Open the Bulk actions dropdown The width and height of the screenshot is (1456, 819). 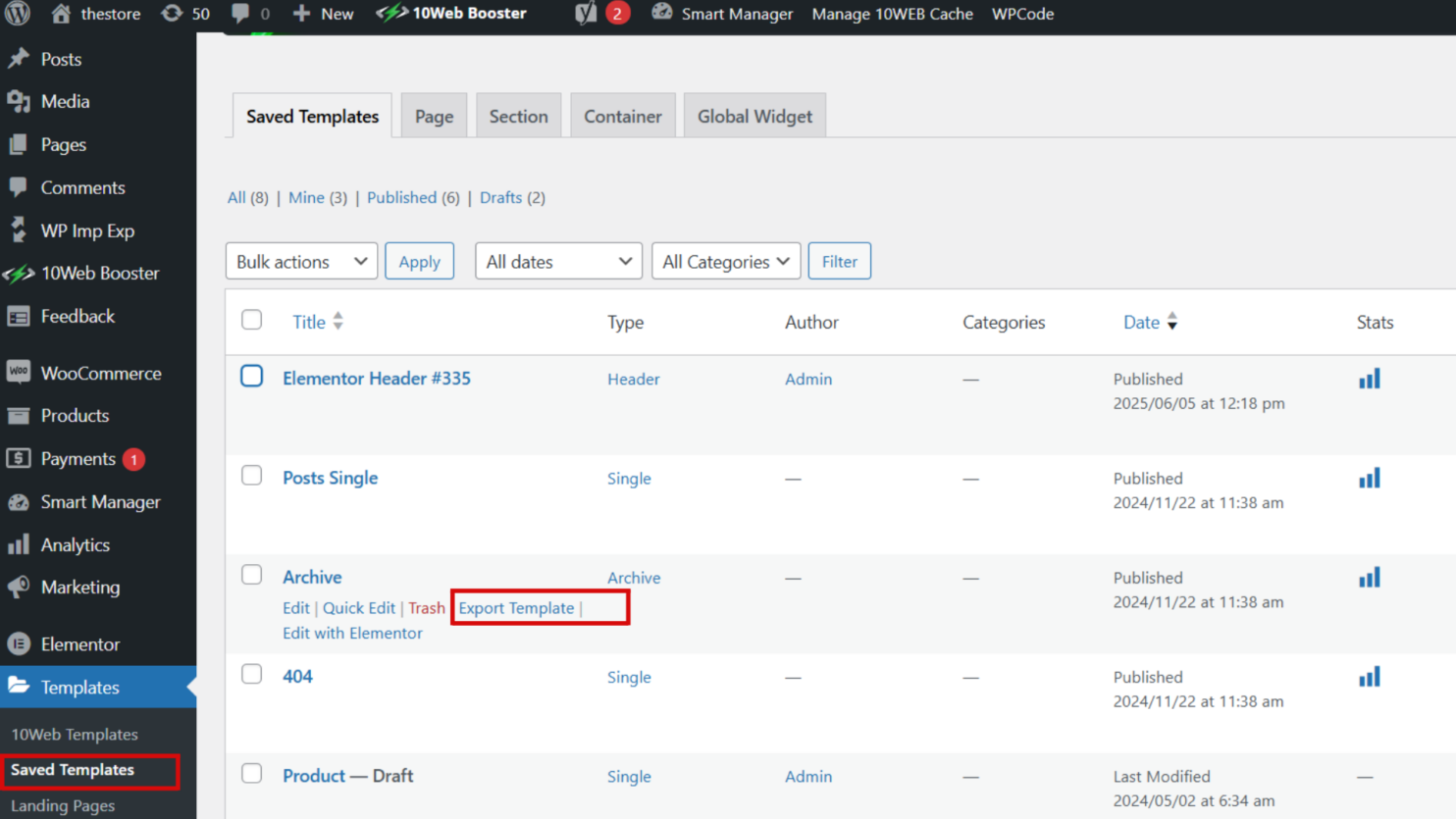301,261
